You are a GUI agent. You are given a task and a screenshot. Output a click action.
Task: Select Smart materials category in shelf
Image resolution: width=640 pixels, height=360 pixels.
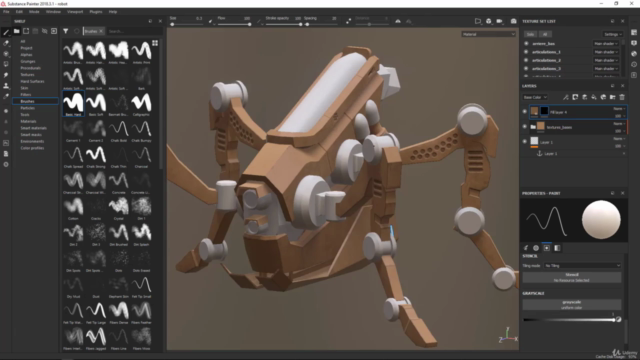pos(34,128)
